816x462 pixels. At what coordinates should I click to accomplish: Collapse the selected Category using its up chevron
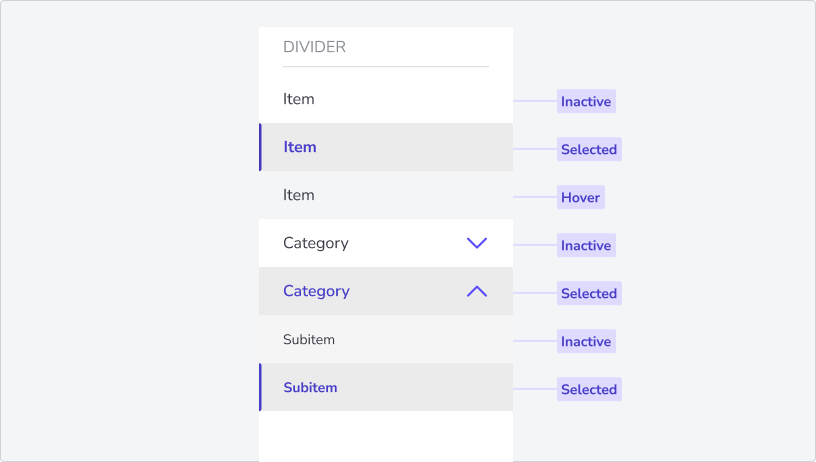click(477, 291)
